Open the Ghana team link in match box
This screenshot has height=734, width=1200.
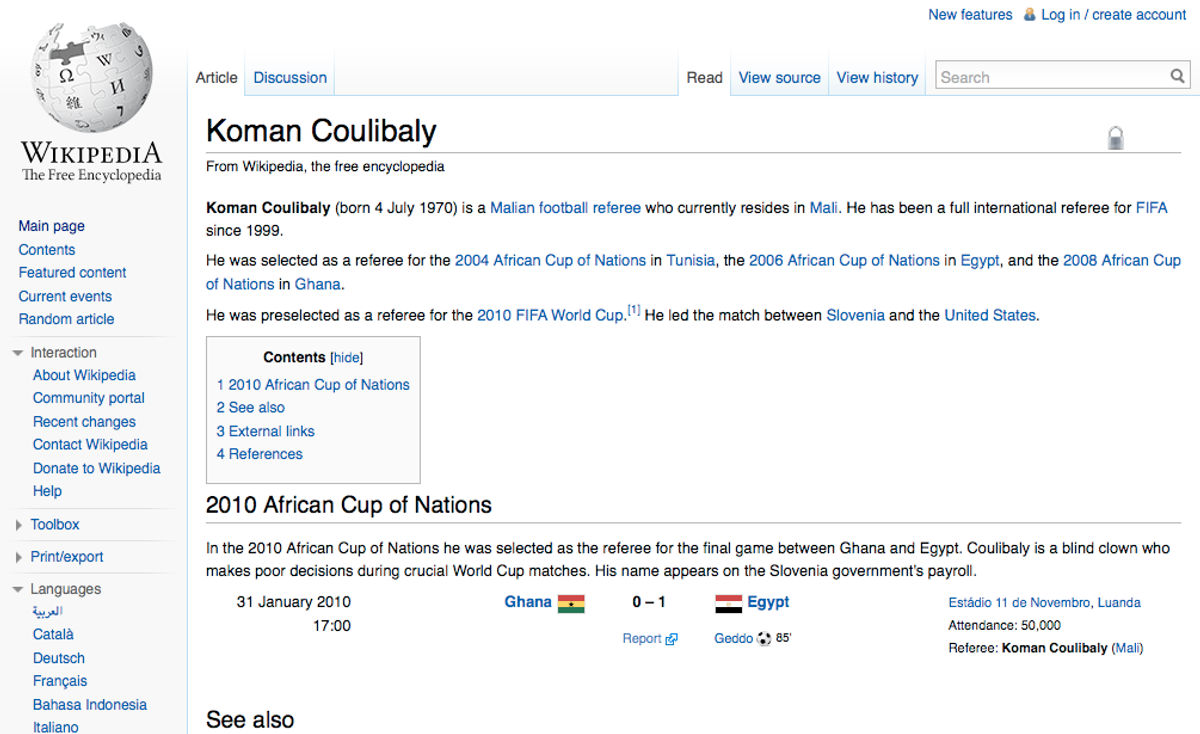pos(528,602)
